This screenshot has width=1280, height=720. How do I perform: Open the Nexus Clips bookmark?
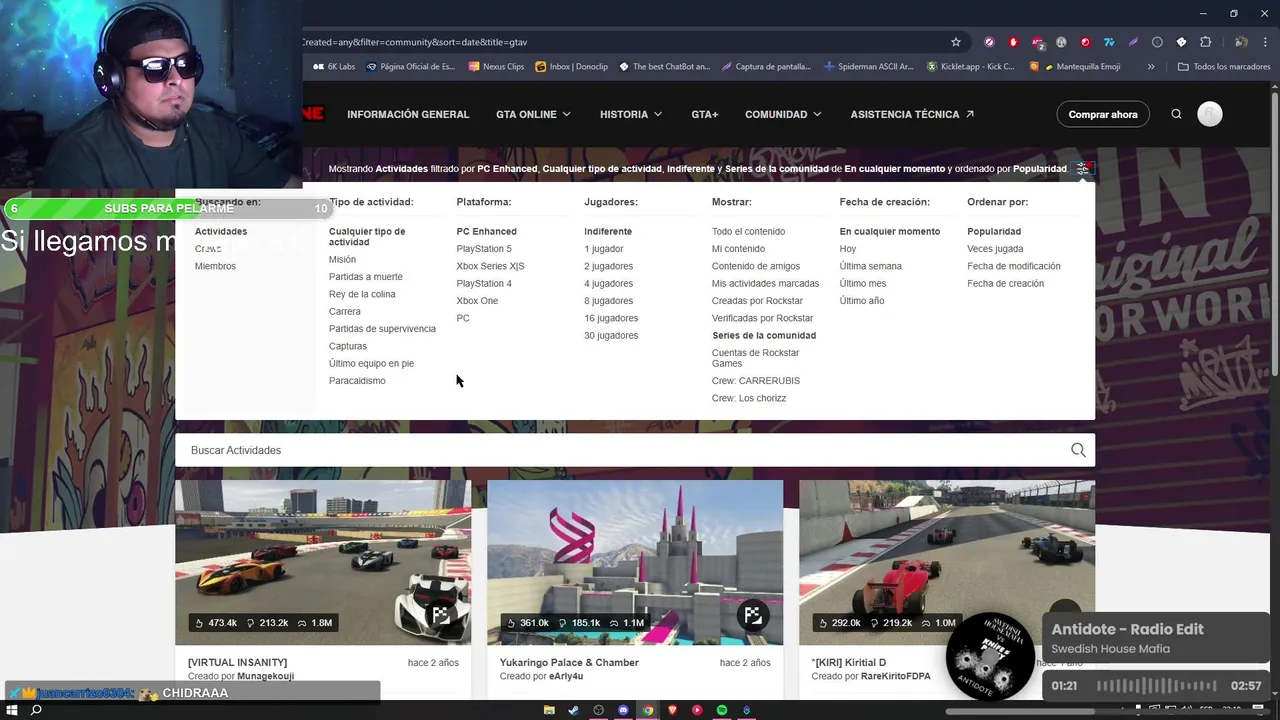coord(496,67)
